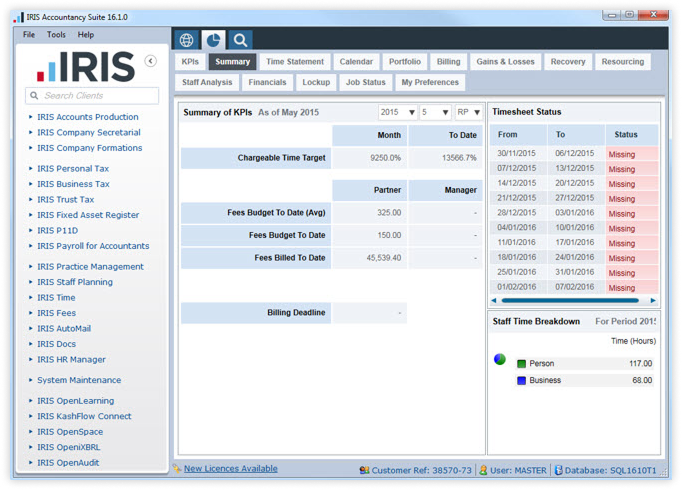Image resolution: width=682 pixels, height=490 pixels.
Task: Open the magnifier search icon in top bar
Action: (x=240, y=40)
